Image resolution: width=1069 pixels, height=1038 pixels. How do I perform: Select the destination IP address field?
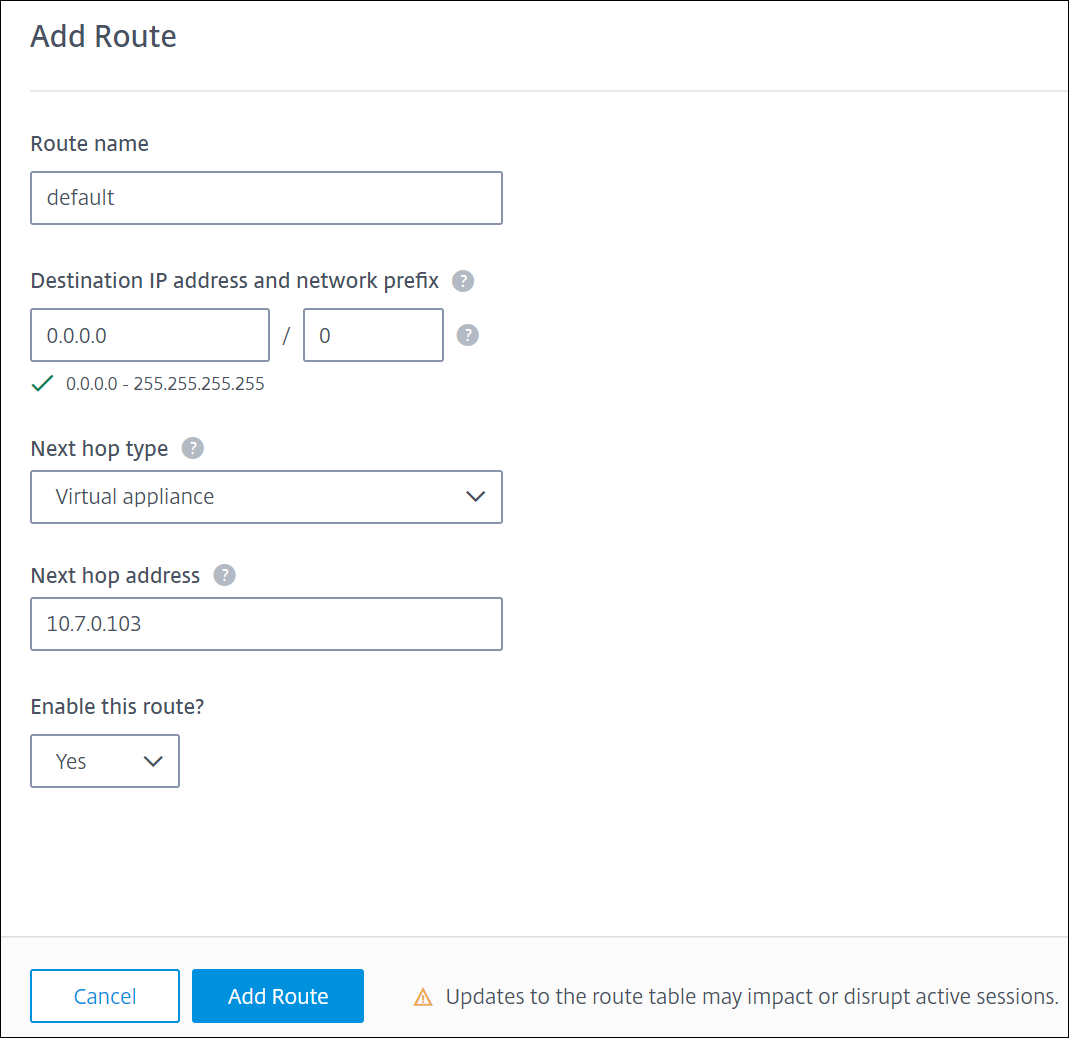coord(150,335)
